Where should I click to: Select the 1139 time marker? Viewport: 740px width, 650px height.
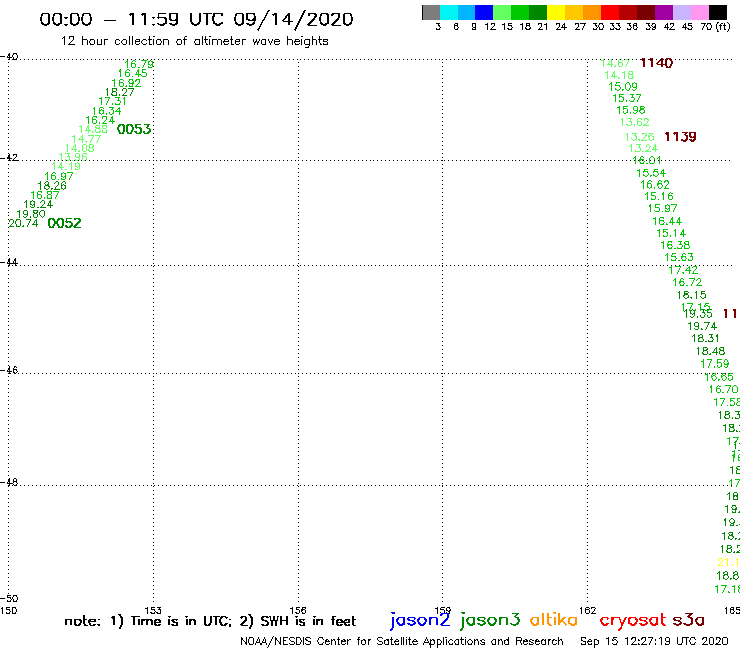pyautogui.click(x=680, y=137)
